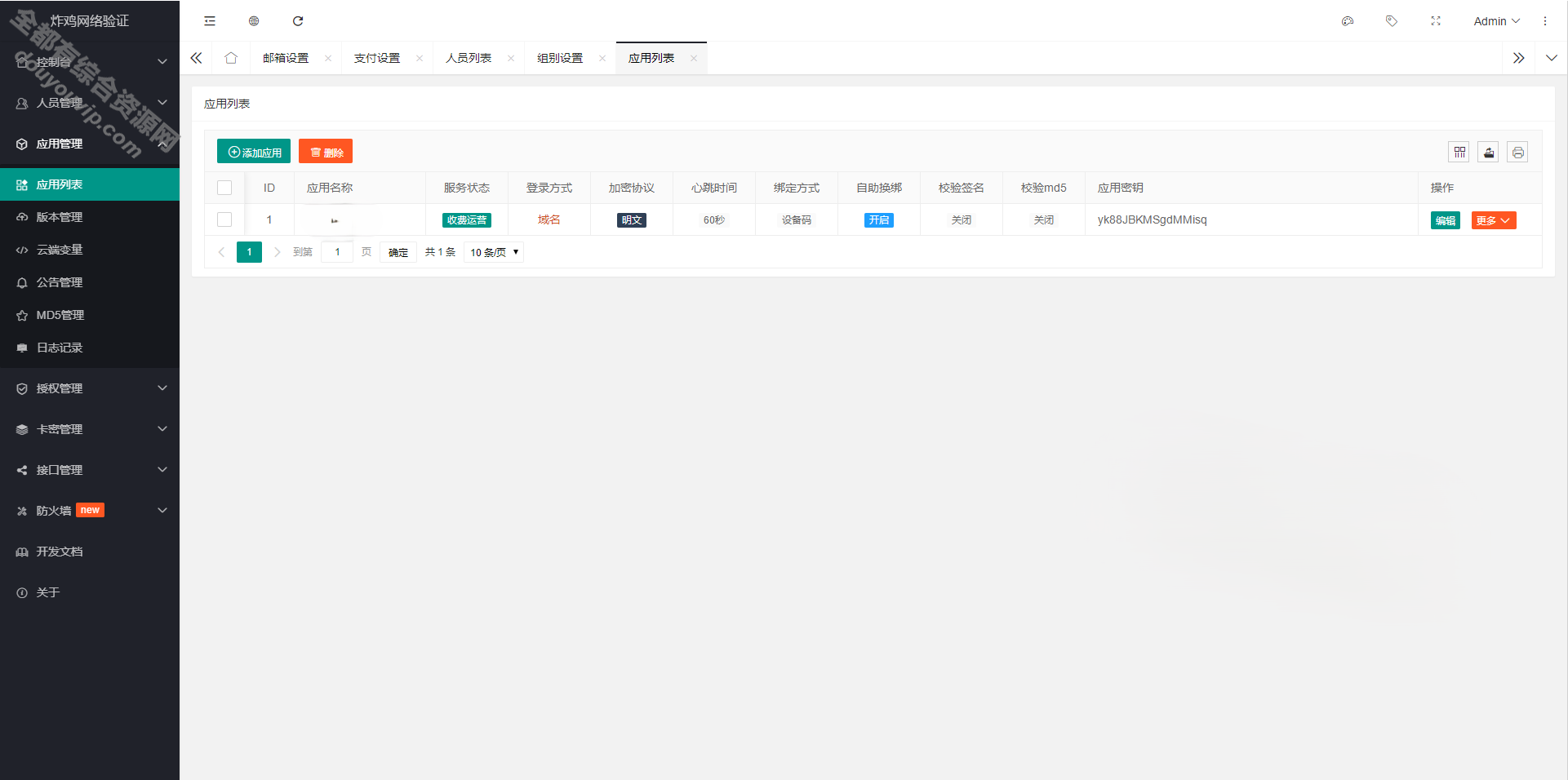Open MD5管理 in the sidebar
This screenshot has height=780, width=1568.
(90, 315)
